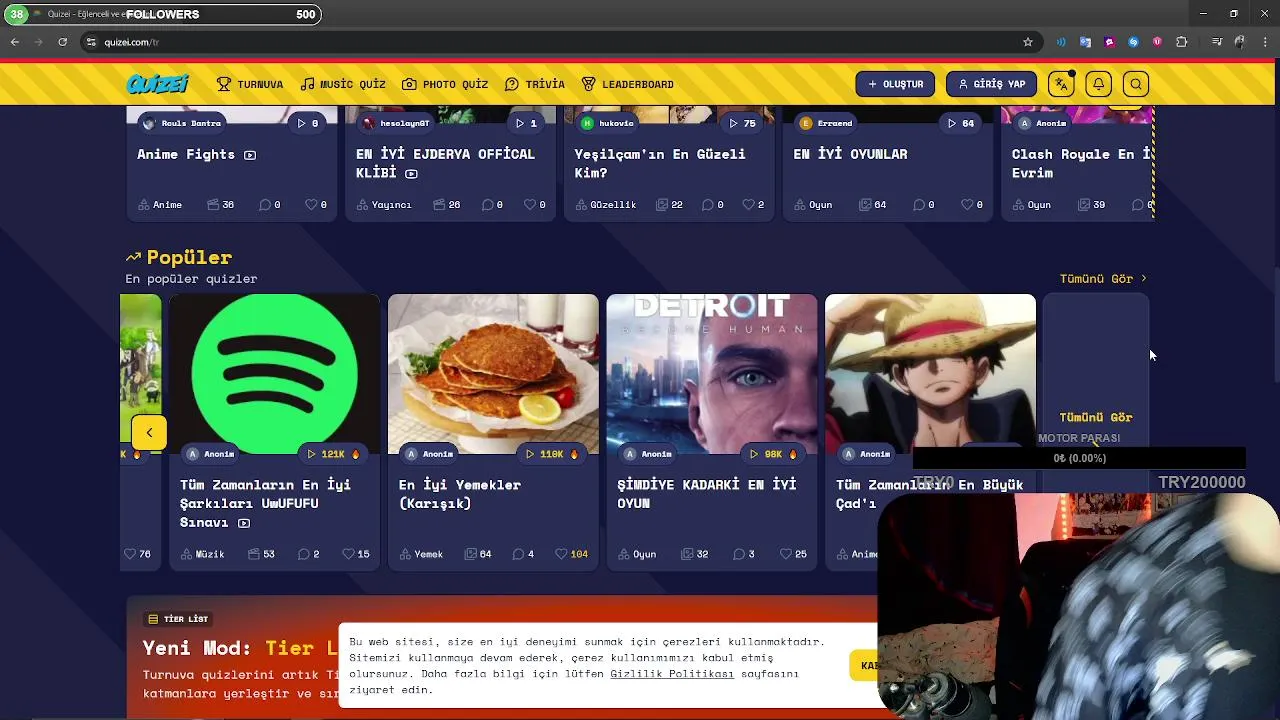This screenshot has height=720, width=1280.
Task: Open the Luffy straw hat quiz thumbnail
Action: (930, 374)
